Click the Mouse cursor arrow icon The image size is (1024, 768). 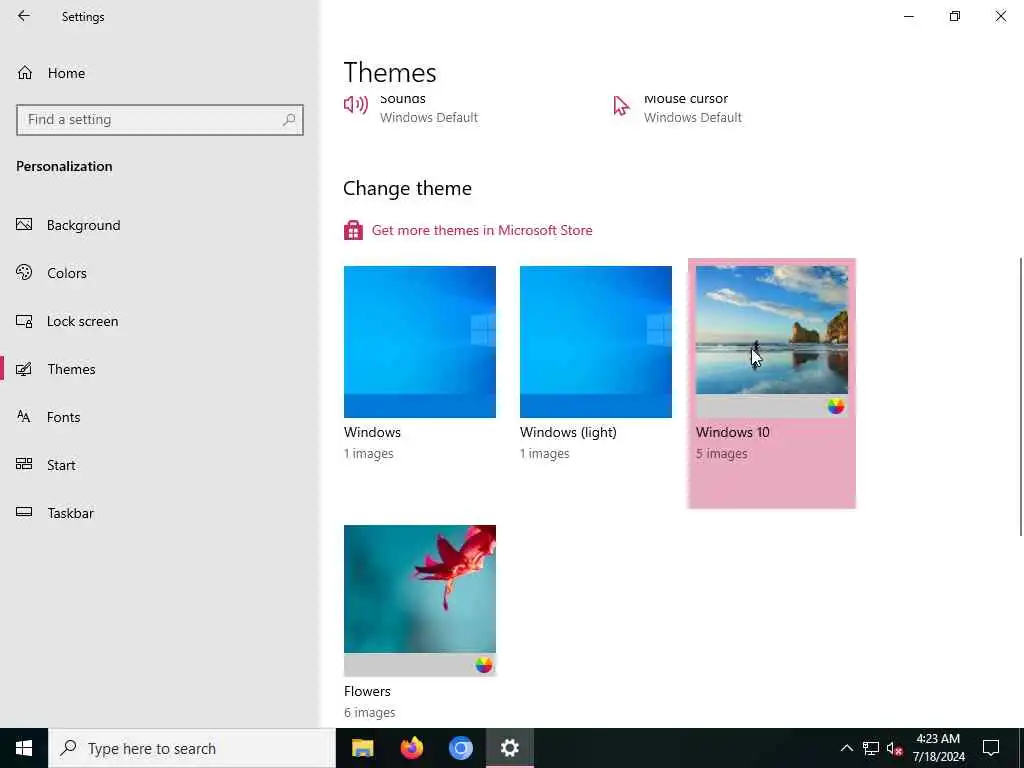tap(620, 105)
